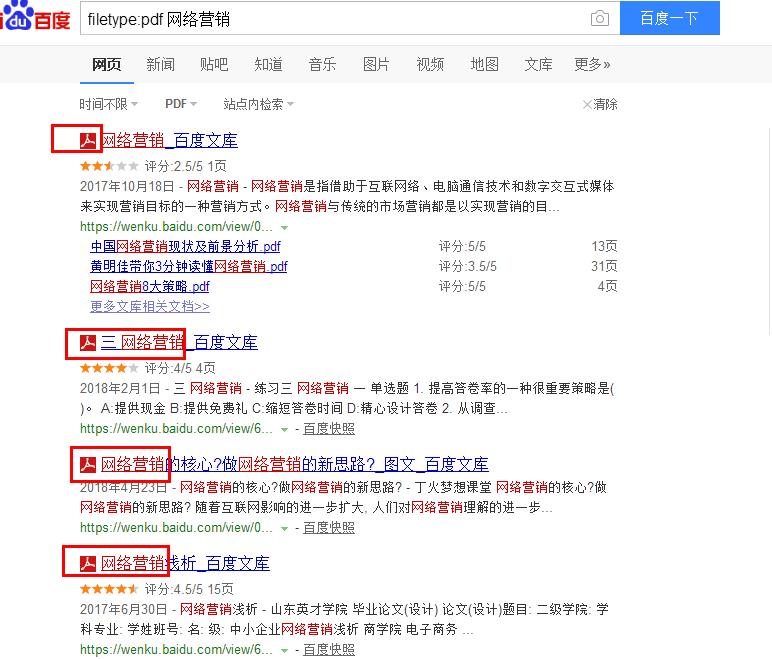Click PDF icon beside first result 网络营销_百度文库
This screenshot has width=772, height=659.
click(88, 140)
